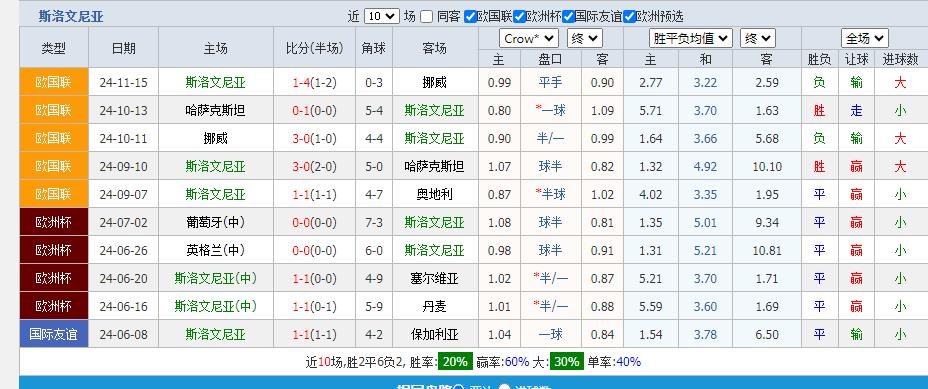Screen dimensions: 928x389
Task: Open the 终 dropdown beside 胜平负均值
Action: click(x=758, y=39)
